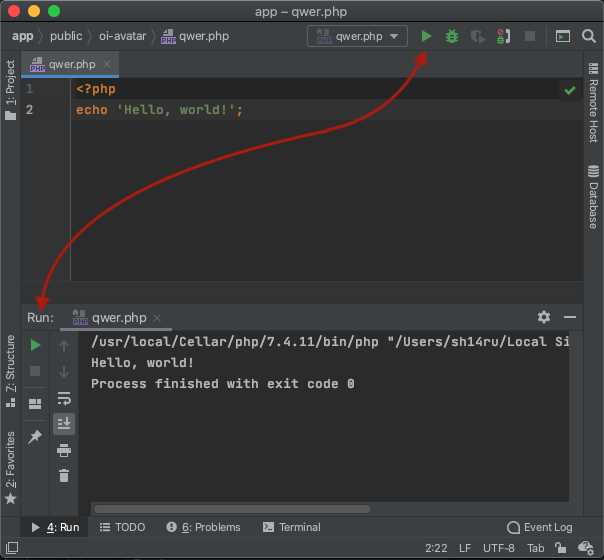This screenshot has height=560, width=604.
Task: Click the qwer.php breadcrumb
Action: point(195,37)
